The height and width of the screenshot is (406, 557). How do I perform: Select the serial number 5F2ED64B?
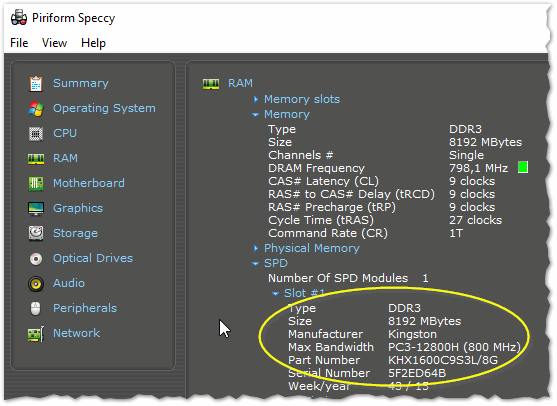pyautogui.click(x=417, y=373)
